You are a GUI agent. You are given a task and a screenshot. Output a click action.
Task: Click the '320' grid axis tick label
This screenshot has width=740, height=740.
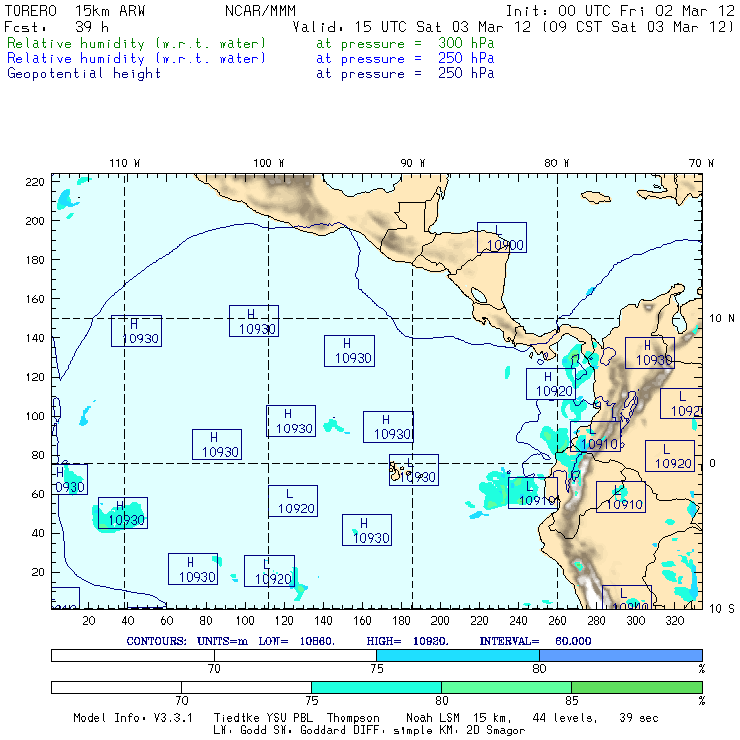(x=674, y=621)
